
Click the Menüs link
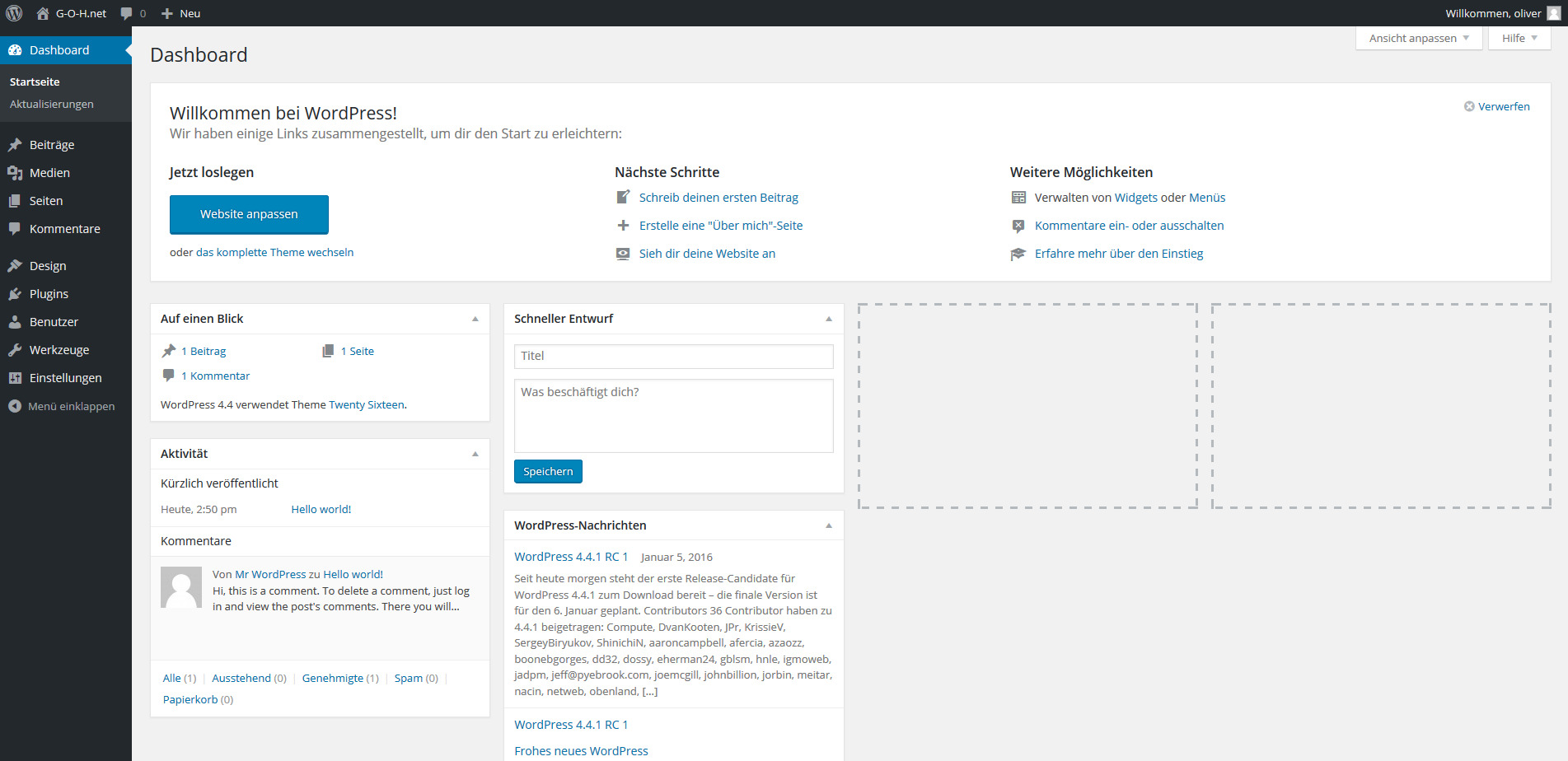(x=1207, y=198)
